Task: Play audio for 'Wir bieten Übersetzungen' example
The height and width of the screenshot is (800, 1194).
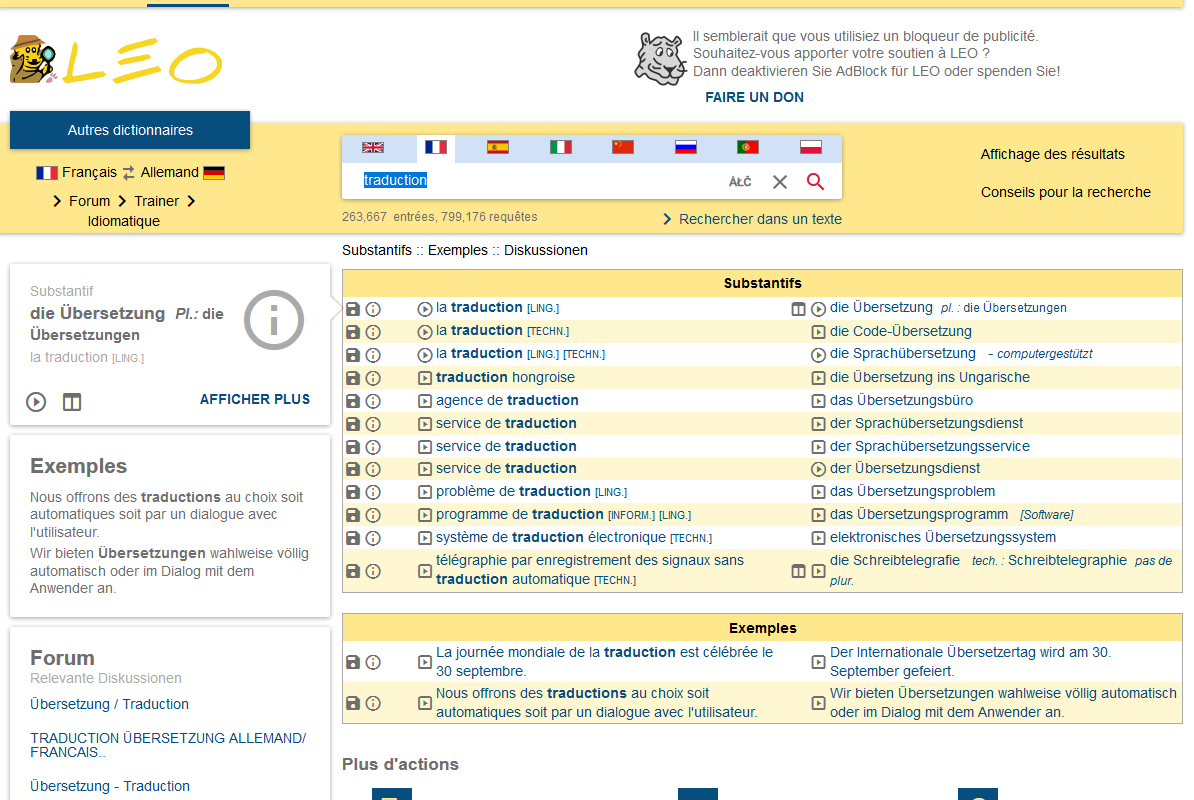Action: point(819,703)
